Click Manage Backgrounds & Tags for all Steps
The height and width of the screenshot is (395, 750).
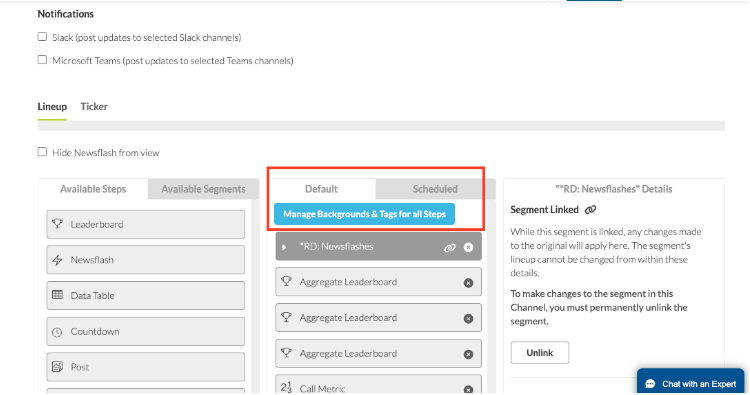[x=364, y=214]
